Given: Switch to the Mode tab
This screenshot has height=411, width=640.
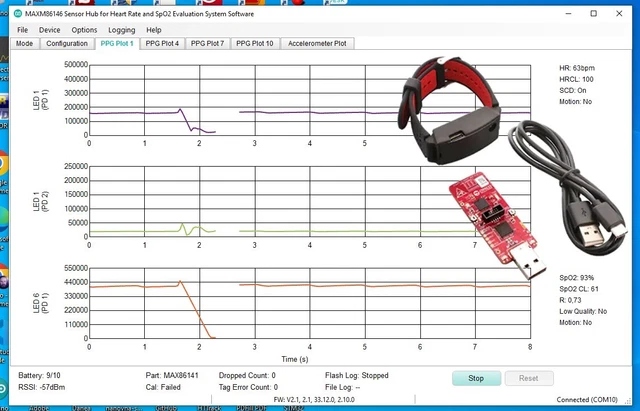Looking at the screenshot, I should (24, 44).
